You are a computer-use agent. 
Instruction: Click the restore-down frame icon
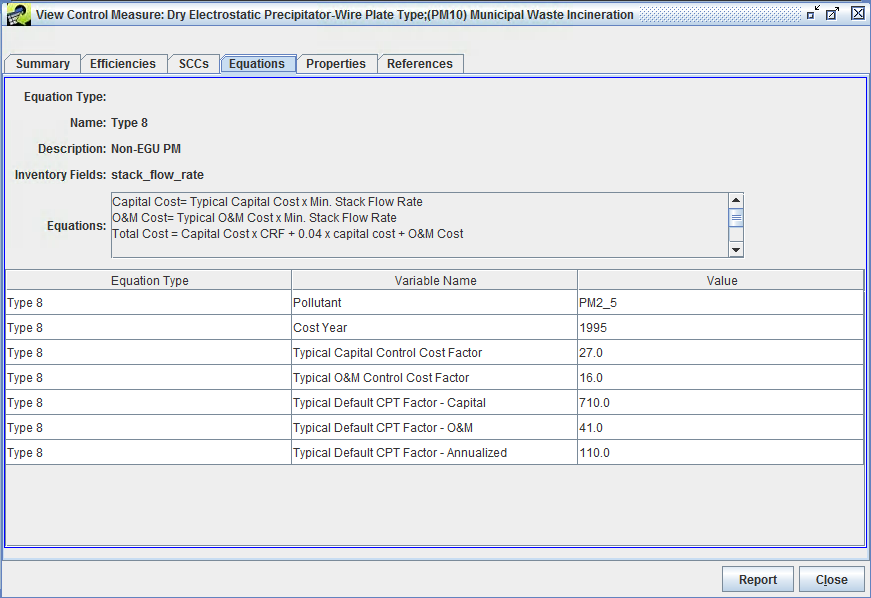tap(812, 14)
